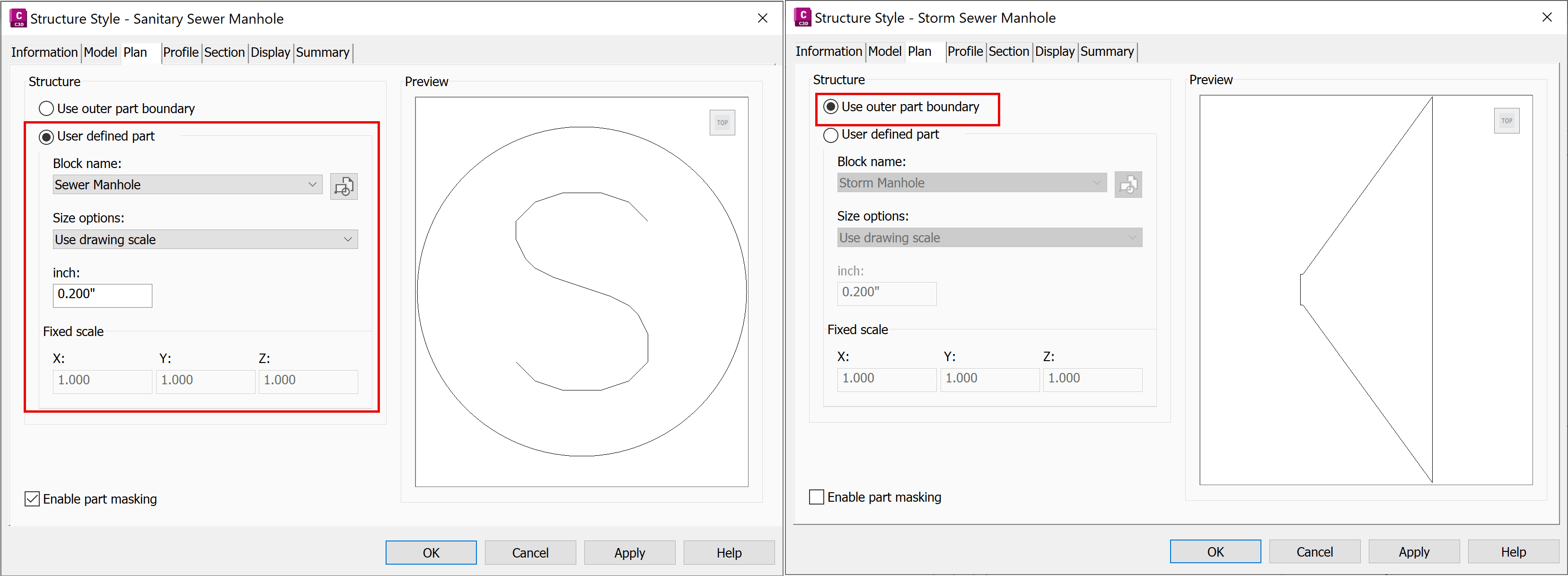The height and width of the screenshot is (576, 1568).
Task: Click Apply in Storm Sewer Manhole dialog
Action: [x=1414, y=551]
